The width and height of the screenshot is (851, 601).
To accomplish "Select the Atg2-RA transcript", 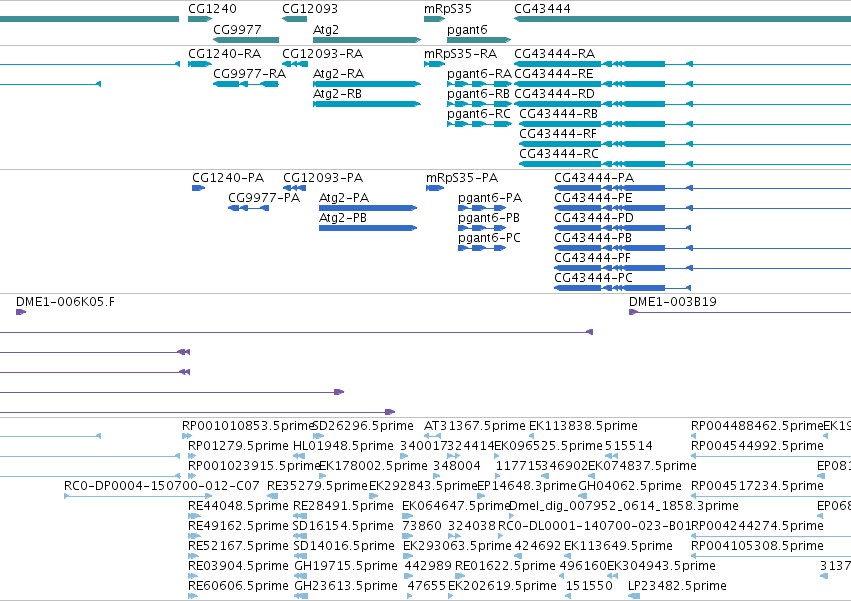I will [367, 84].
